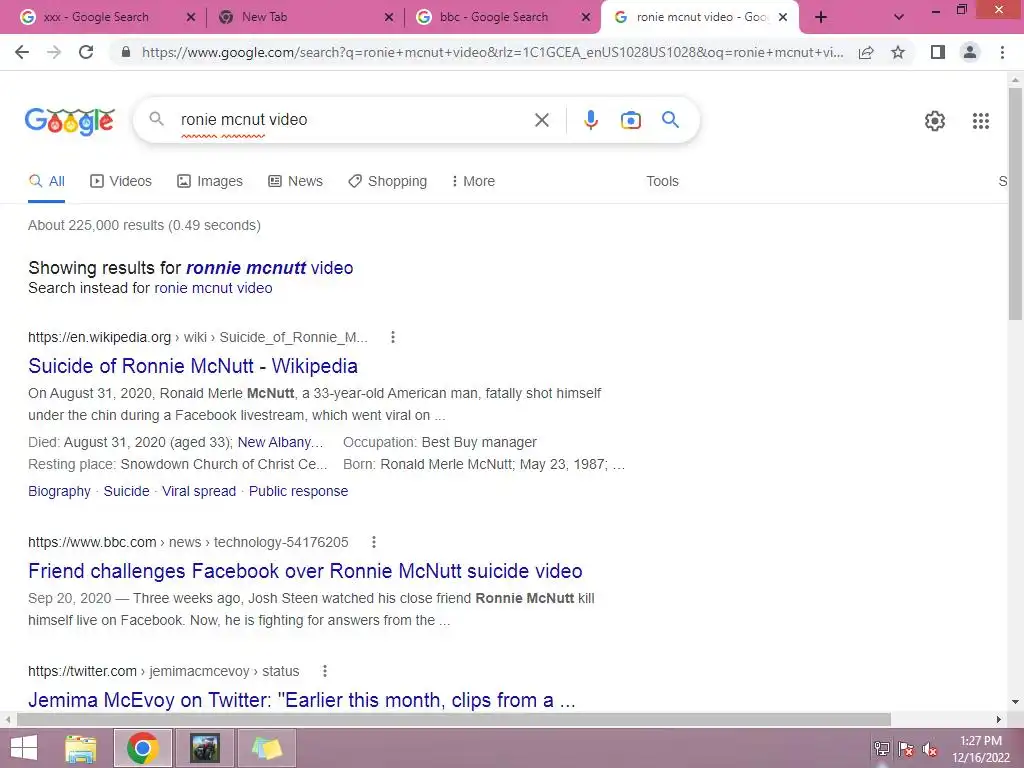This screenshot has width=1024, height=768.
Task: Select the Images results filter
Action: click(x=210, y=182)
